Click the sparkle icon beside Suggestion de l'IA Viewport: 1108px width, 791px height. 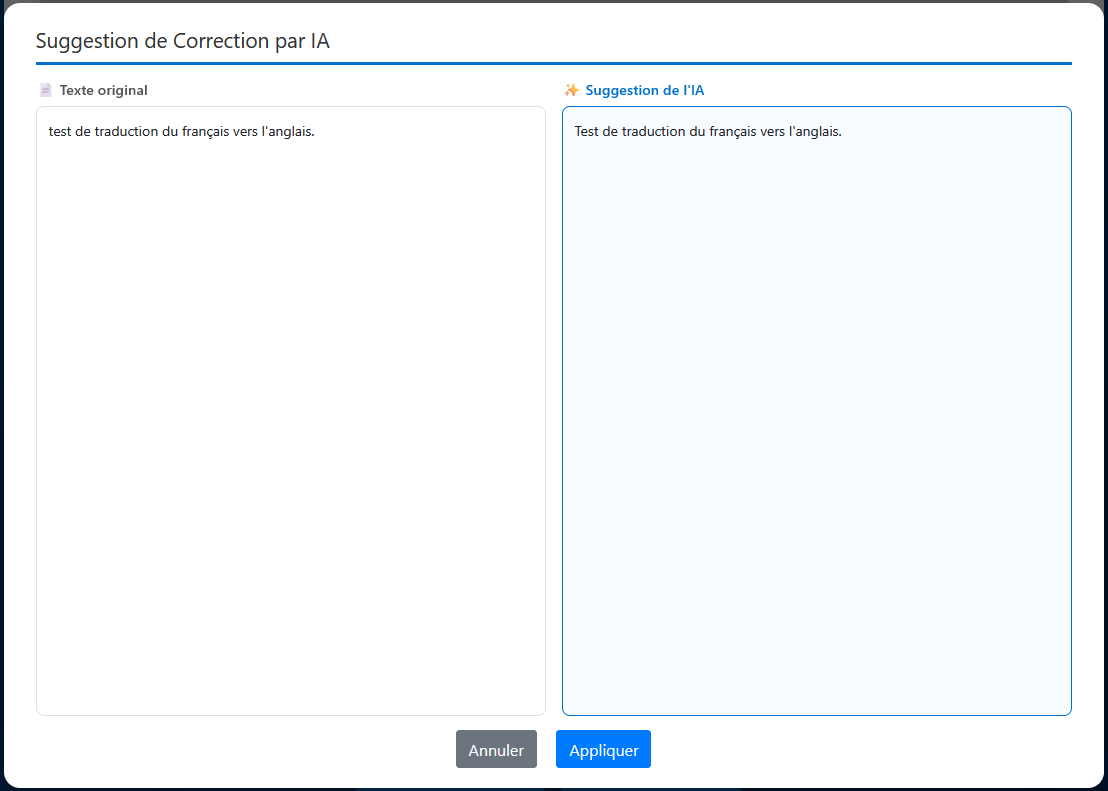click(572, 90)
